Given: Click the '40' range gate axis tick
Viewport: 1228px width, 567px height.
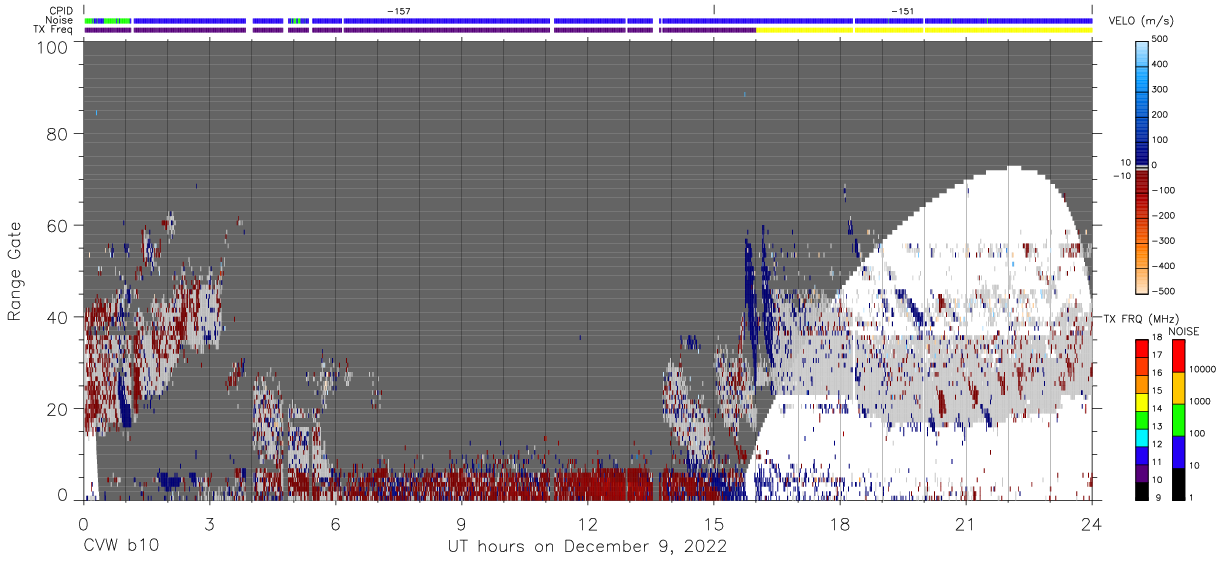Looking at the screenshot, I should pos(57,317).
